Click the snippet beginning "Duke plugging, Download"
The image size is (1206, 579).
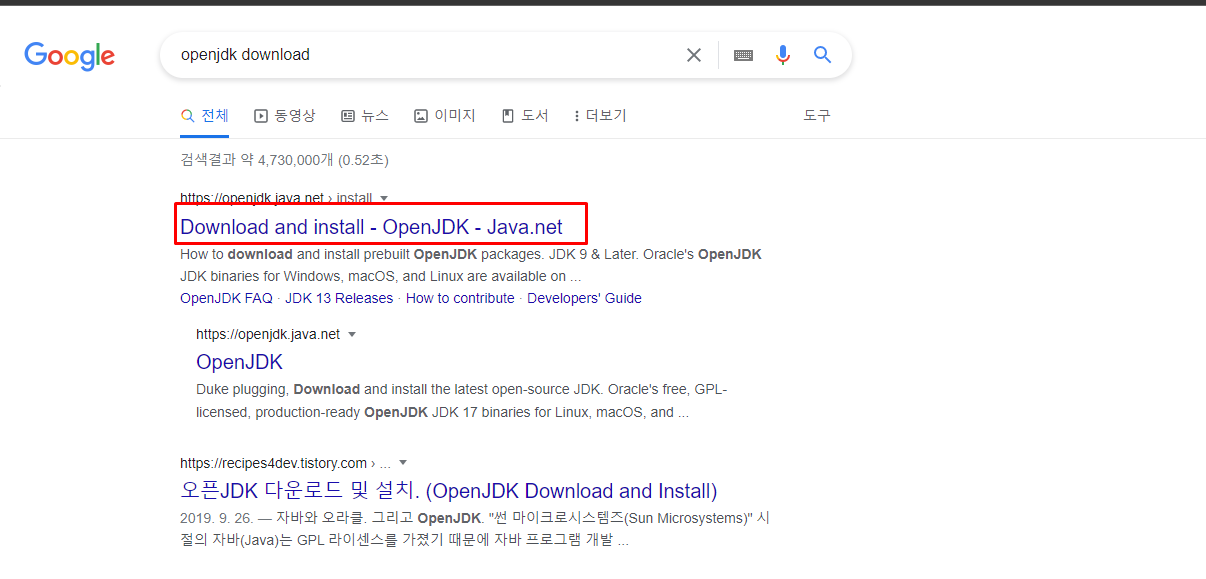(462, 400)
